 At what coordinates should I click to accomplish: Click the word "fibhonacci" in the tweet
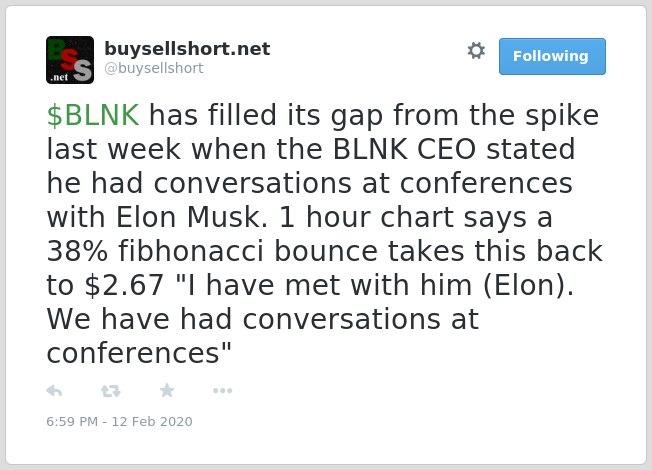(191, 252)
